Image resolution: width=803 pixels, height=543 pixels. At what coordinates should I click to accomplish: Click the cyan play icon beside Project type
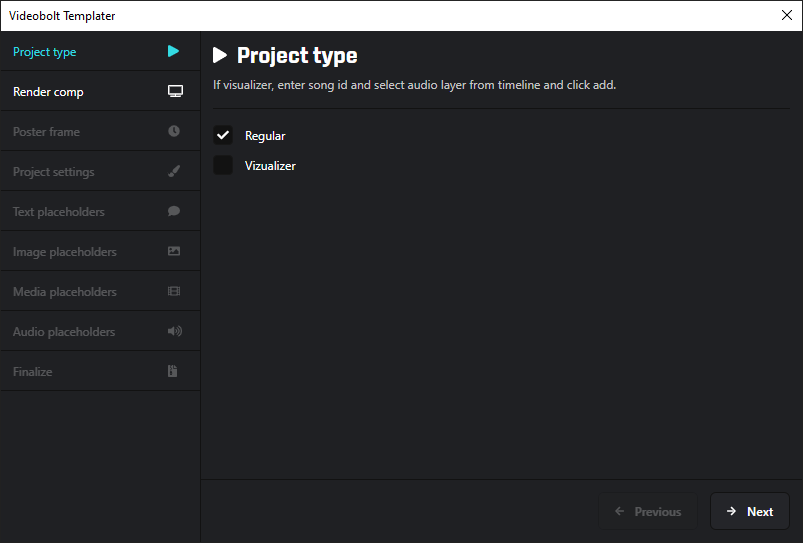[174, 51]
